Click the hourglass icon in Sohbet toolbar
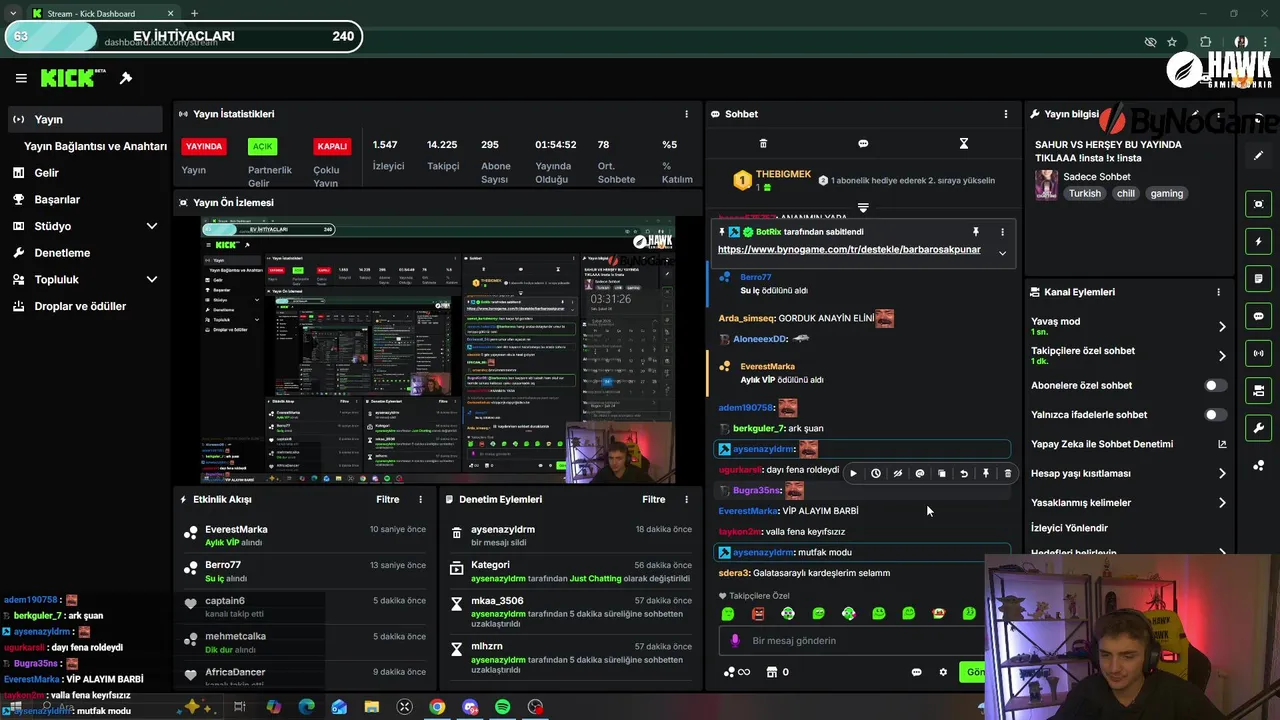Viewport: 1280px width, 720px height. pos(964,143)
